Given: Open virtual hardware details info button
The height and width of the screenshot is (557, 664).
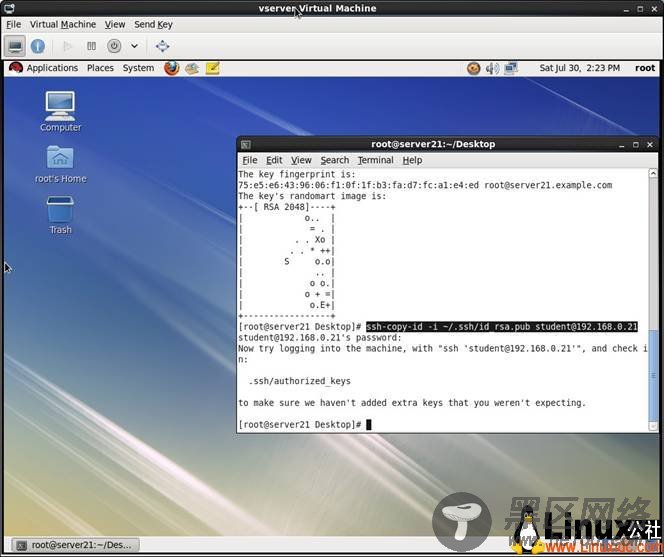Looking at the screenshot, I should click(x=38, y=46).
